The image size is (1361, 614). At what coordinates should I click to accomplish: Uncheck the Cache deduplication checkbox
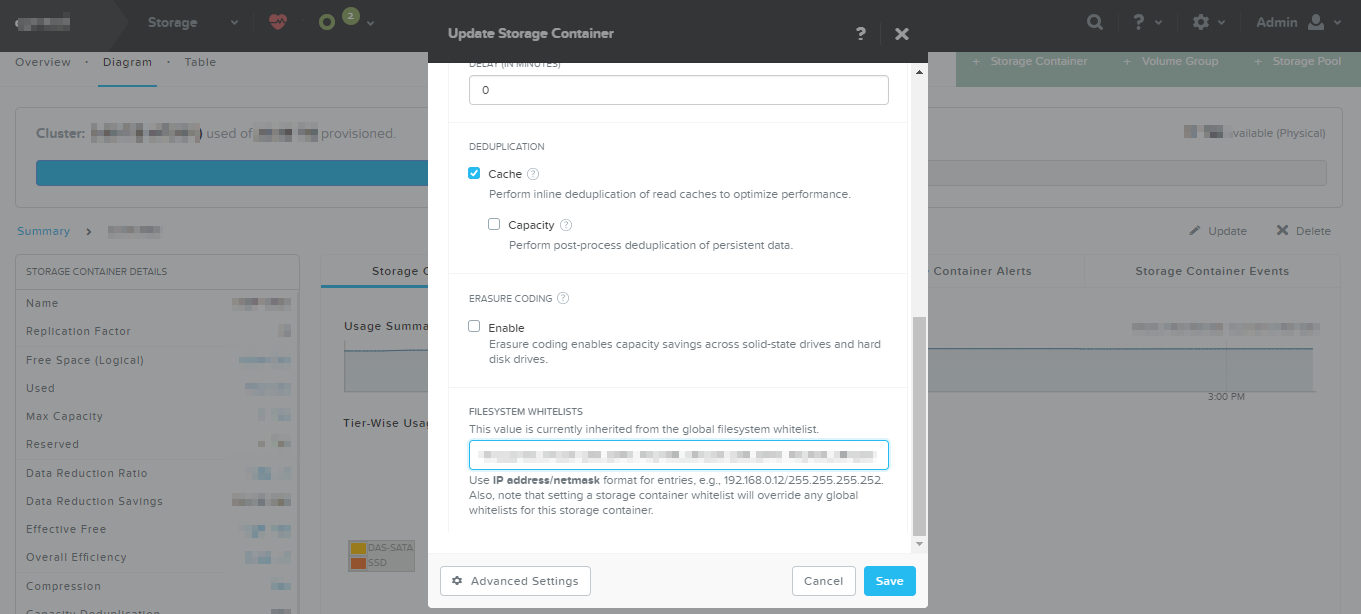475,173
